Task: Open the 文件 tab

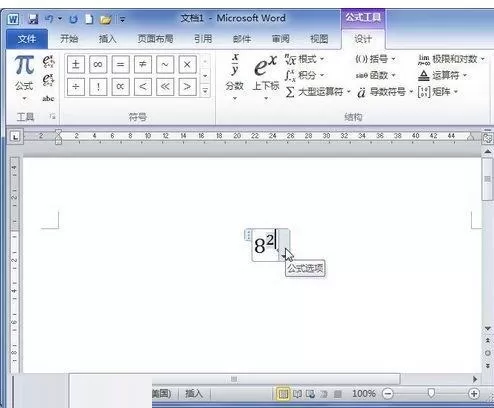Action: click(x=27, y=39)
